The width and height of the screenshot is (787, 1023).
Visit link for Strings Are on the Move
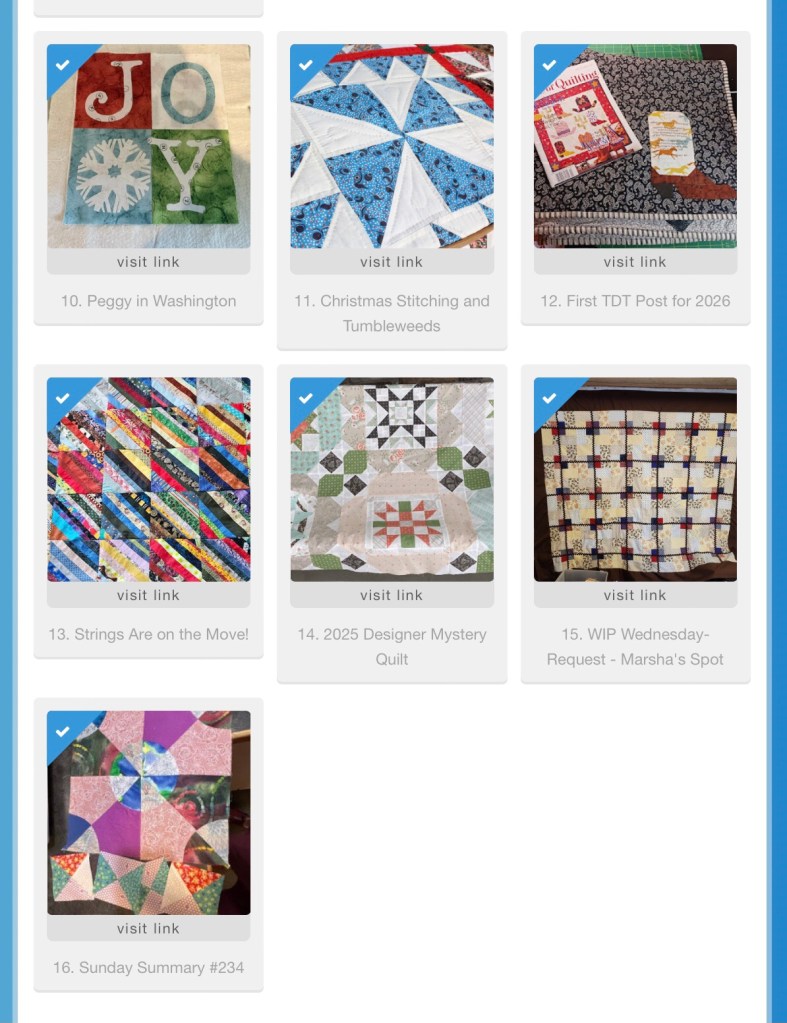point(149,595)
